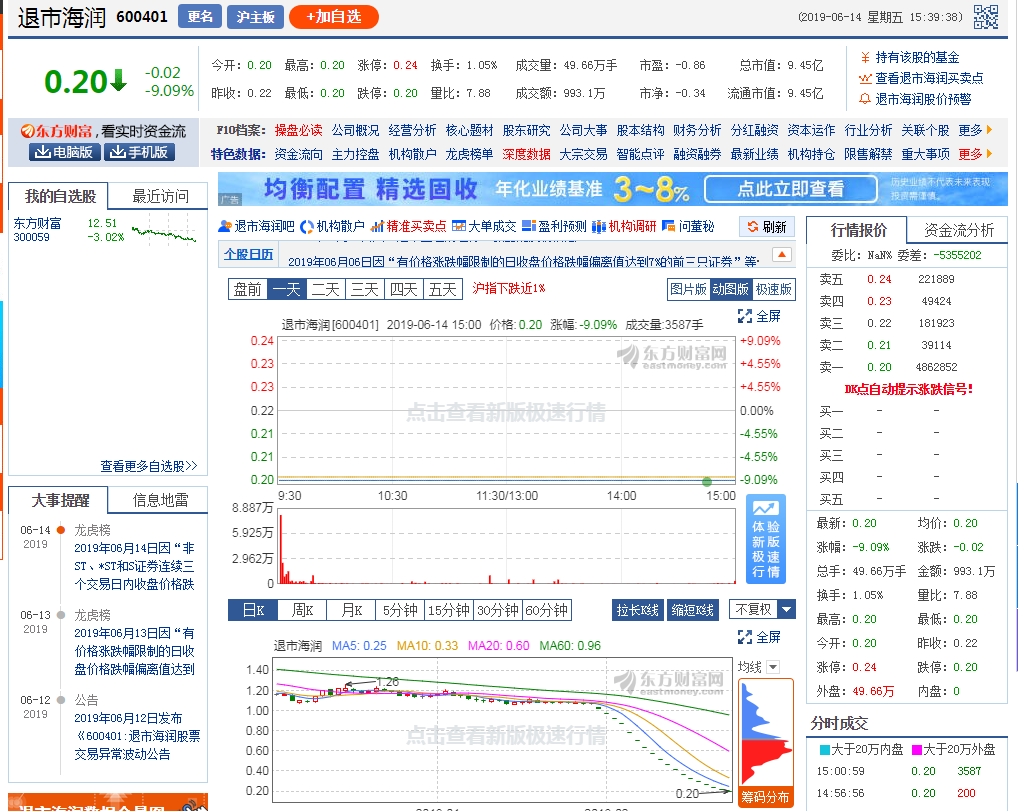Image resolution: width=1018 pixels, height=811 pixels.
Task: Click the download icon on 手机版 button
Action: (118, 152)
